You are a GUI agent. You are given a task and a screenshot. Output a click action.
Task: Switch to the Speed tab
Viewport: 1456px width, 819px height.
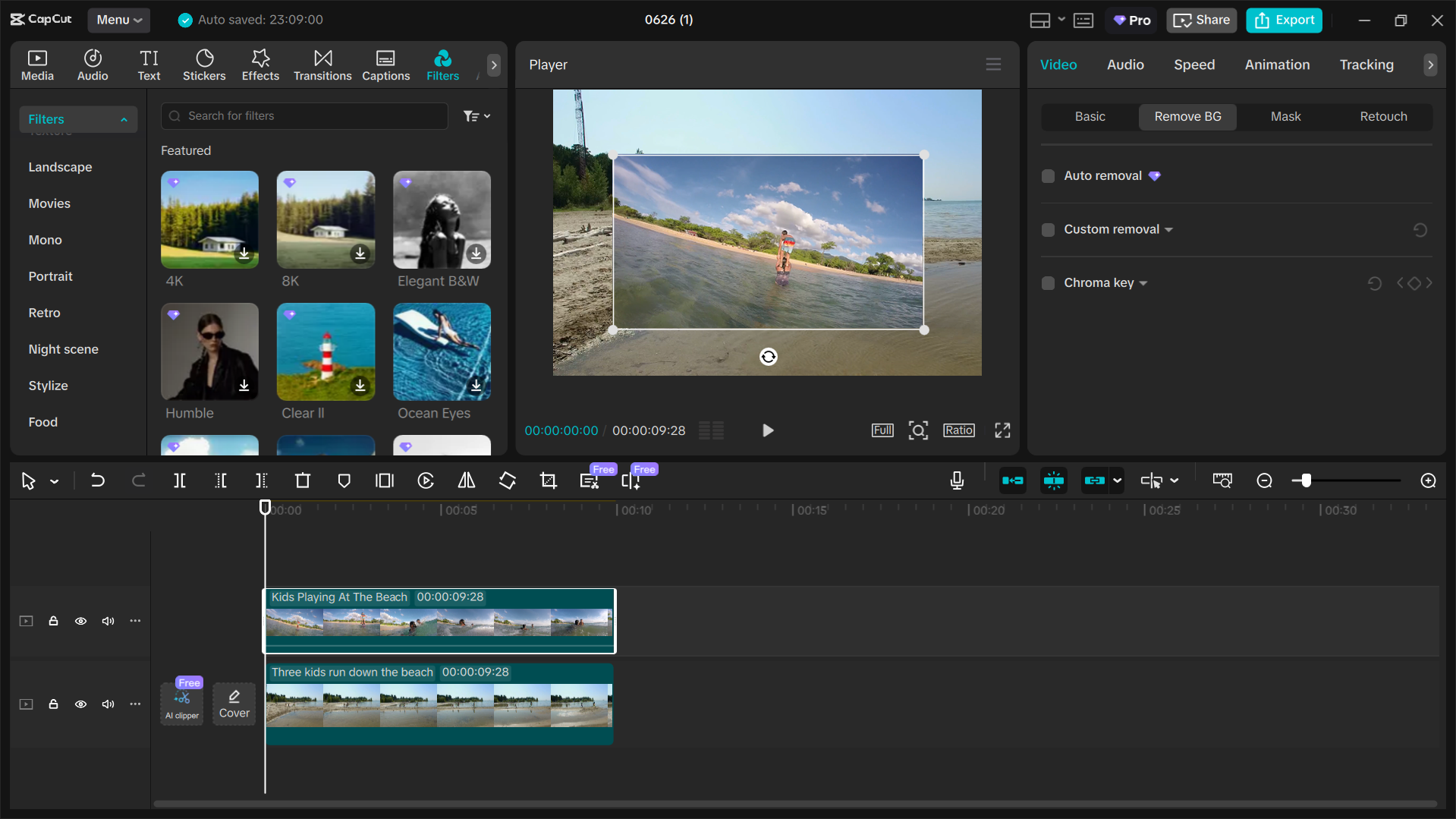tap(1193, 65)
